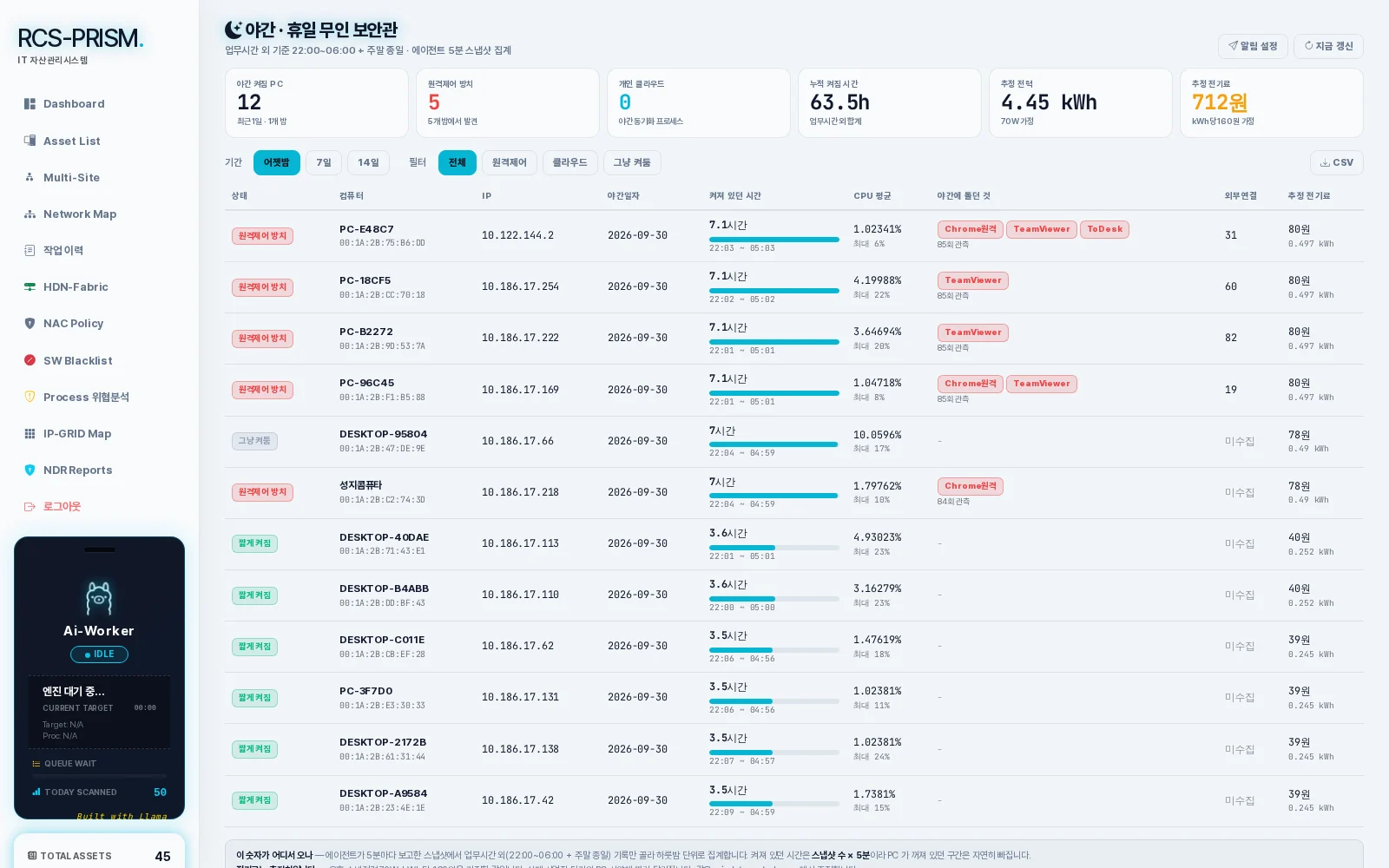The image size is (1389, 868).
Task: Select the 전체 filter chip
Action: click(458, 162)
